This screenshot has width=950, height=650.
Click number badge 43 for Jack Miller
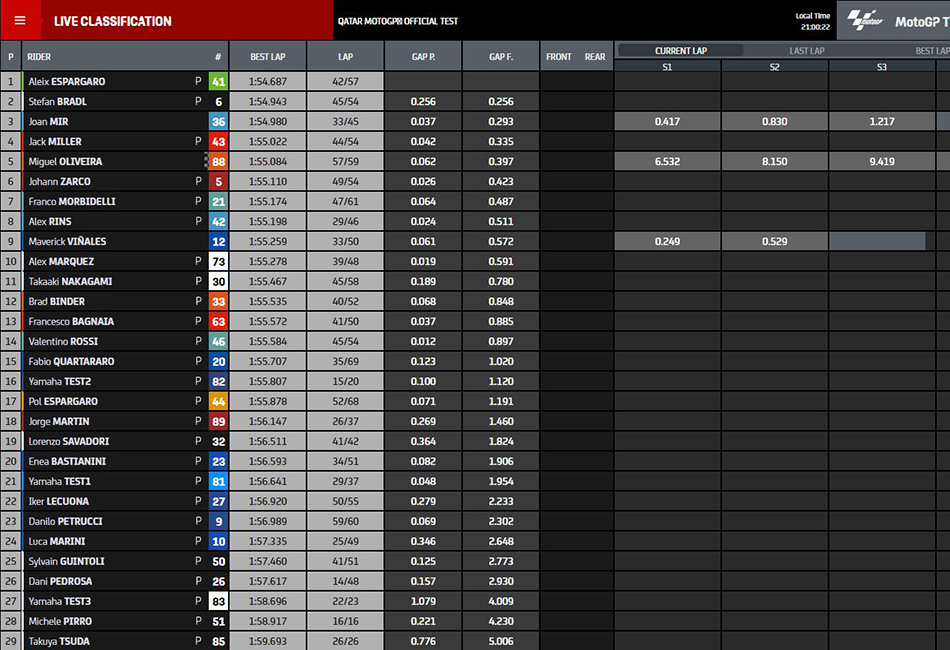tap(218, 141)
